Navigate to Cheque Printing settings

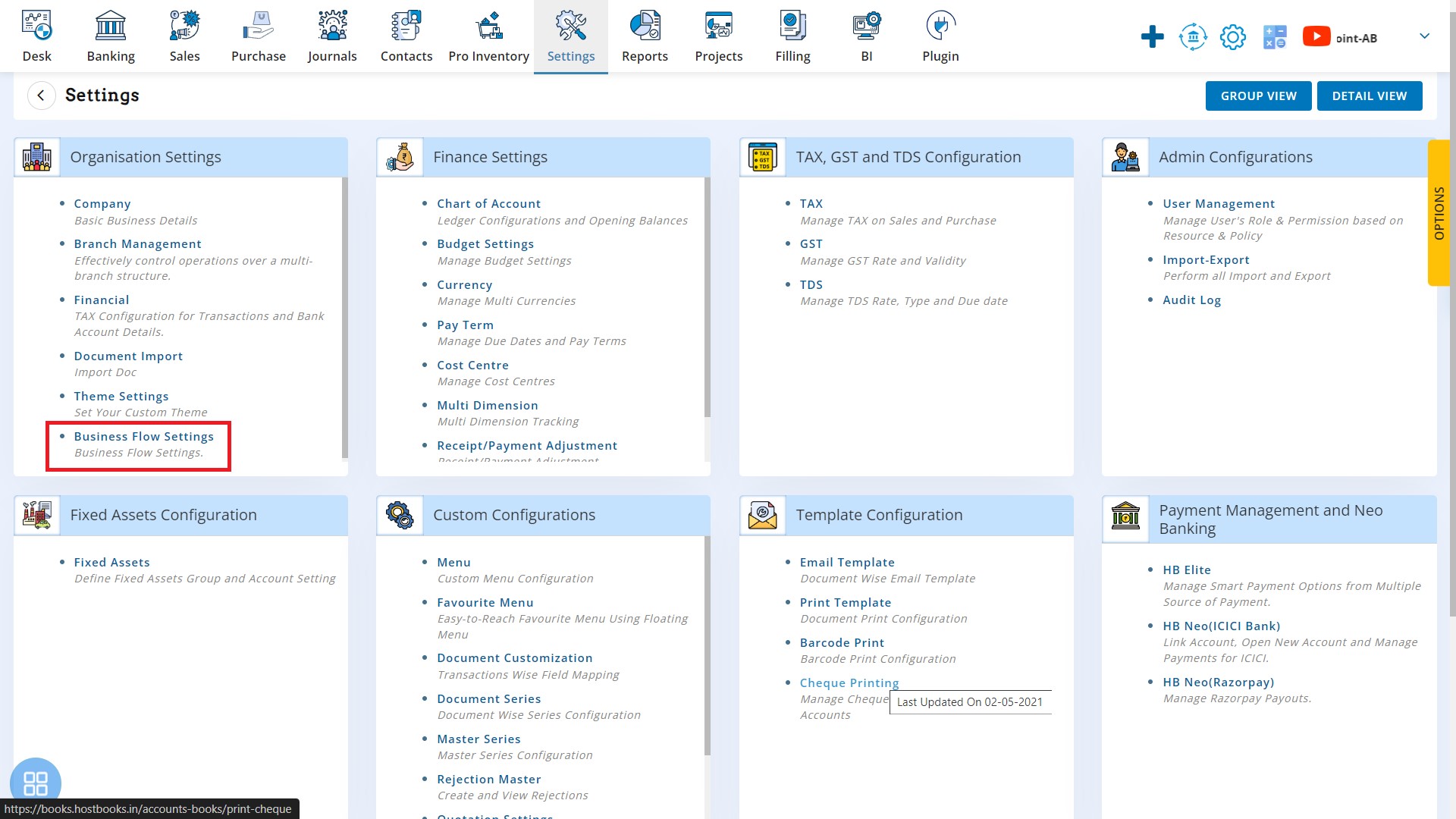[849, 682]
